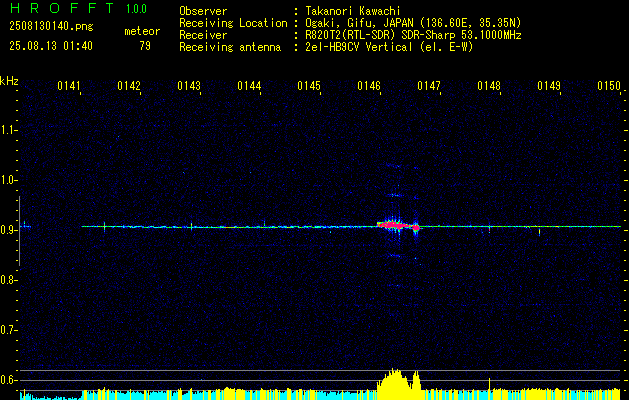The width and height of the screenshot is (629, 400).
Task: Click the 1.0 kHz axis label
Action: [x=7, y=180]
